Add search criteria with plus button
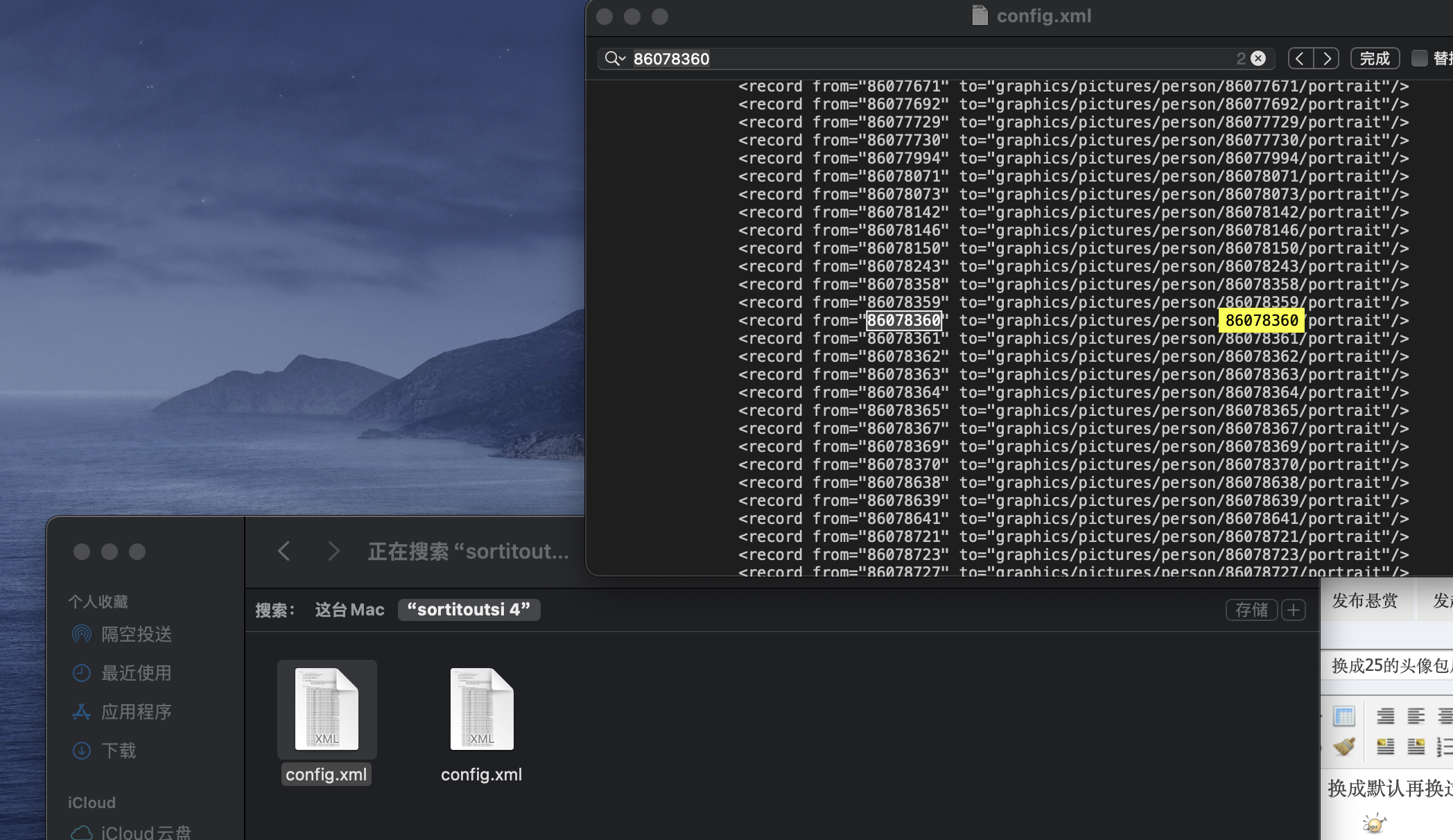Image resolution: width=1453 pixels, height=840 pixels. 1294,610
